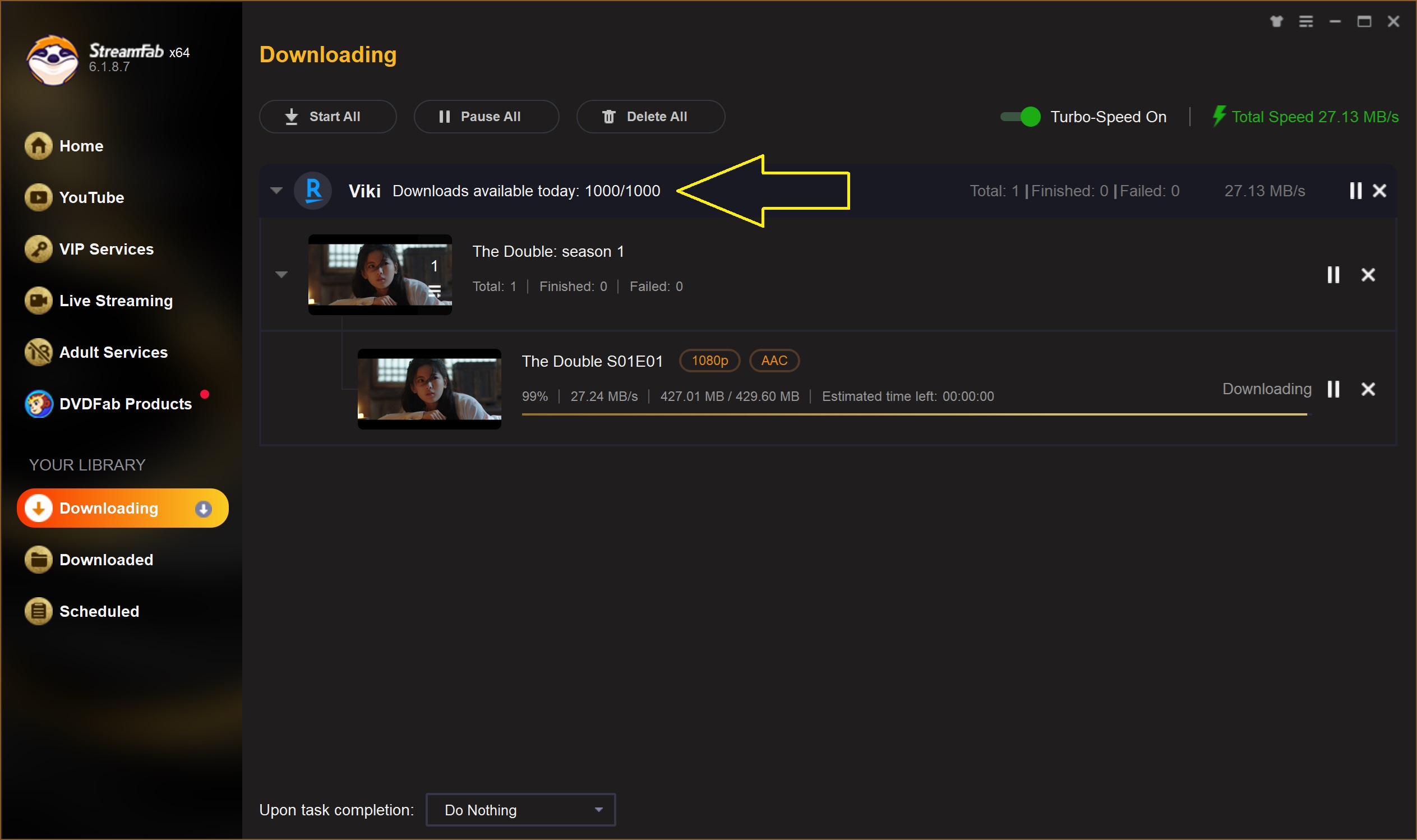Pause The Double season 1 task

pyautogui.click(x=1333, y=275)
